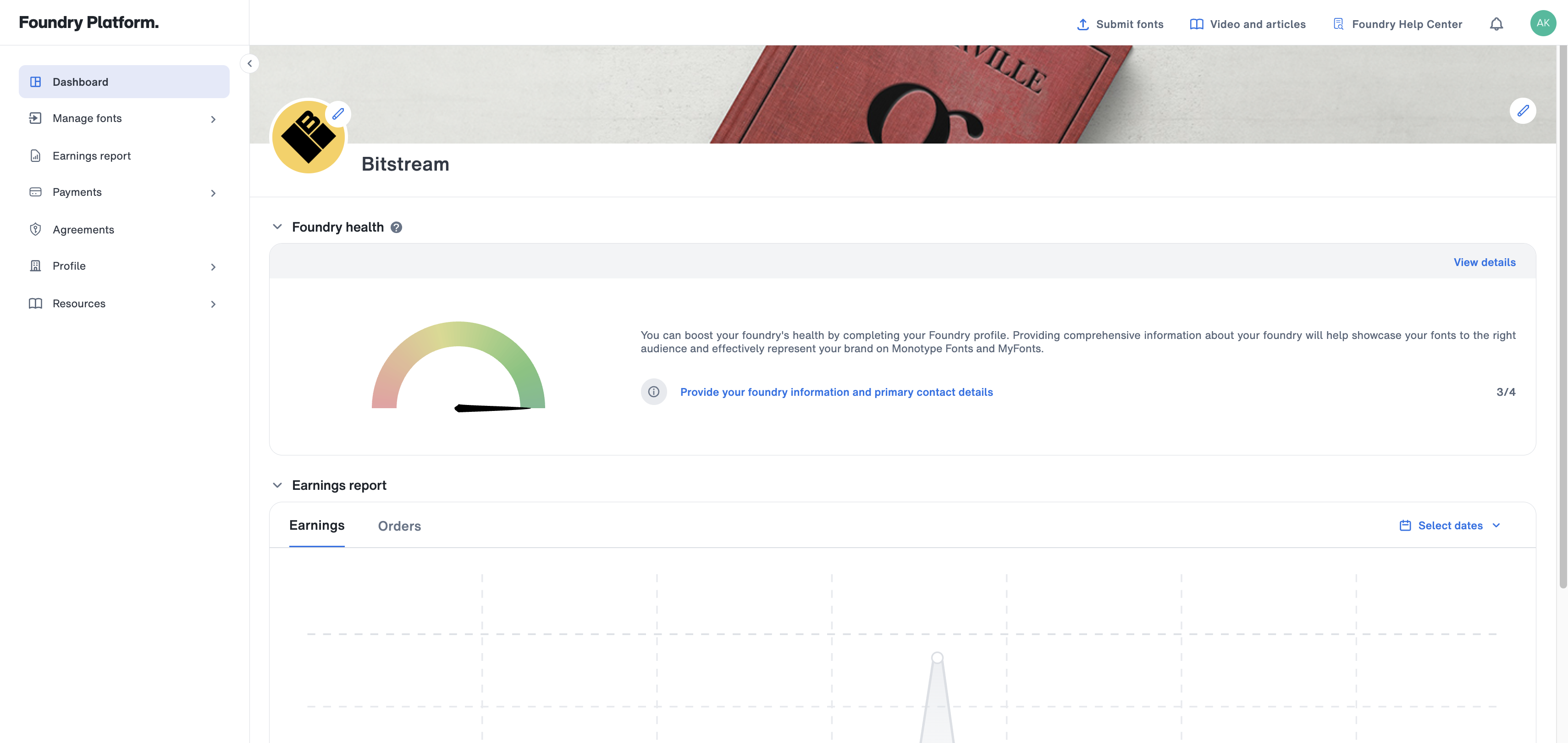Click Submit fonts in the header
This screenshot has height=743, width=1568.
1120,24
